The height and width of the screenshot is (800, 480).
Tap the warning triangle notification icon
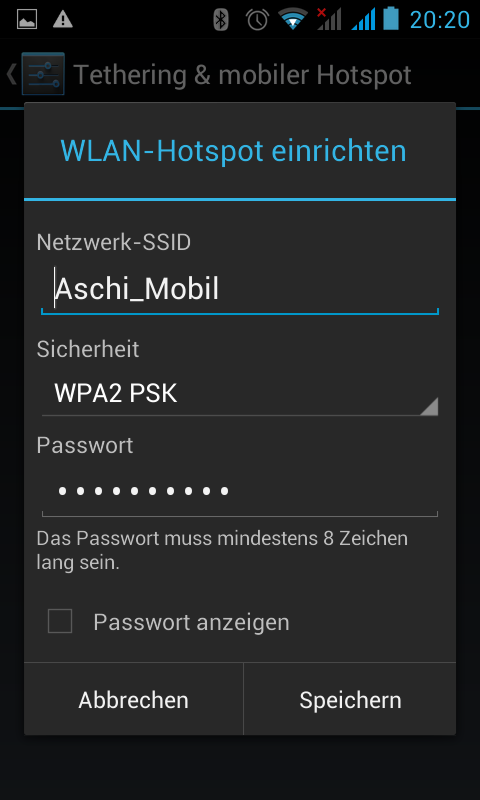63,19
